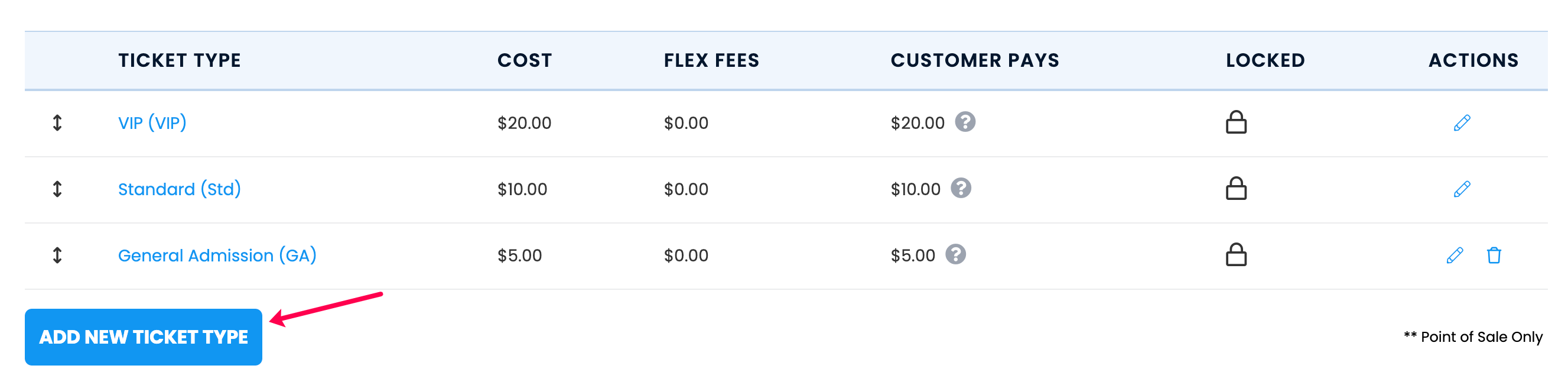Toggle the lock for Standard ticket
Viewport: 1568px width, 388px height.
[x=1235, y=189]
